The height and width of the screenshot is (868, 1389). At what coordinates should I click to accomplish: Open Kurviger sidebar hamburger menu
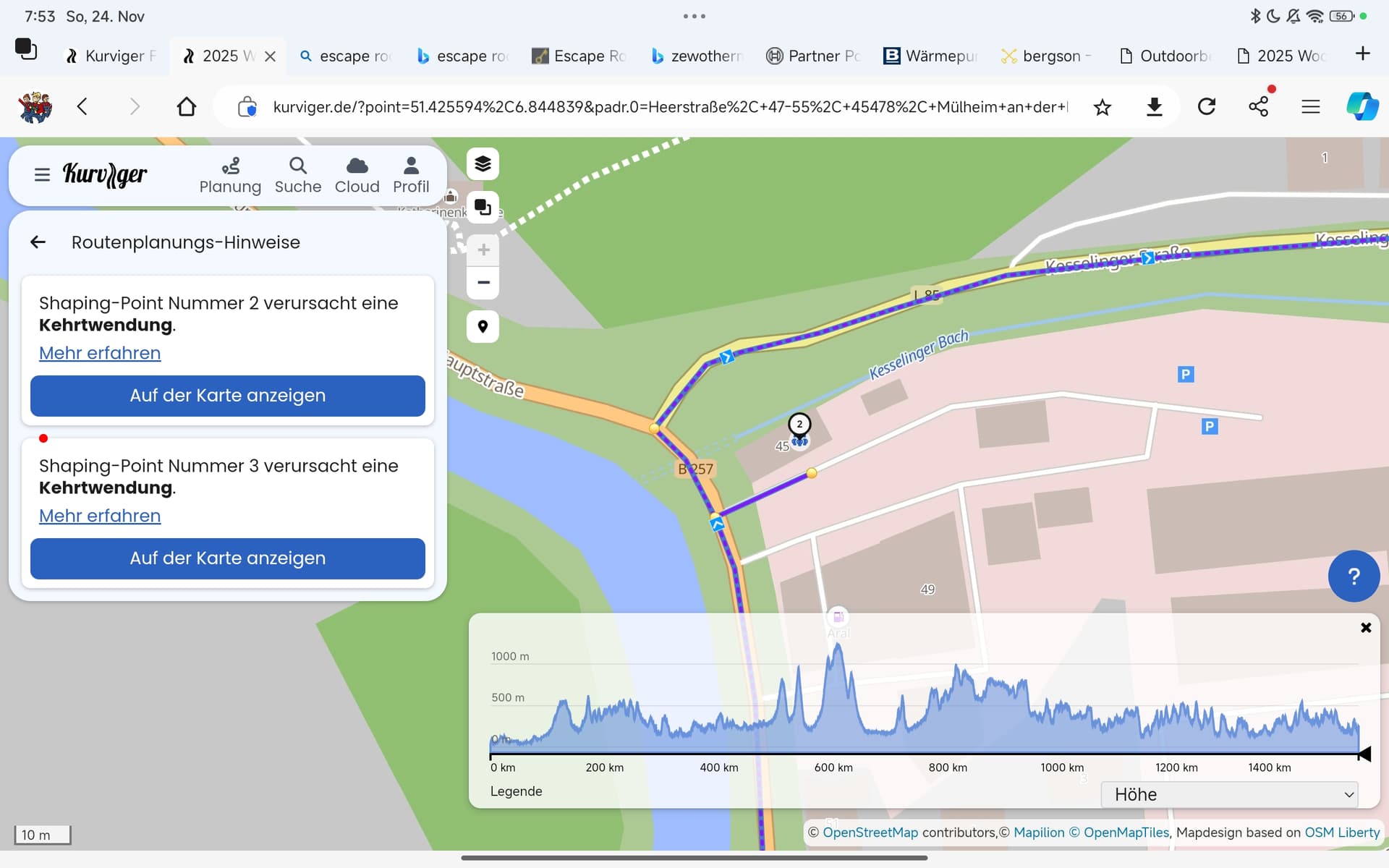[x=42, y=175]
